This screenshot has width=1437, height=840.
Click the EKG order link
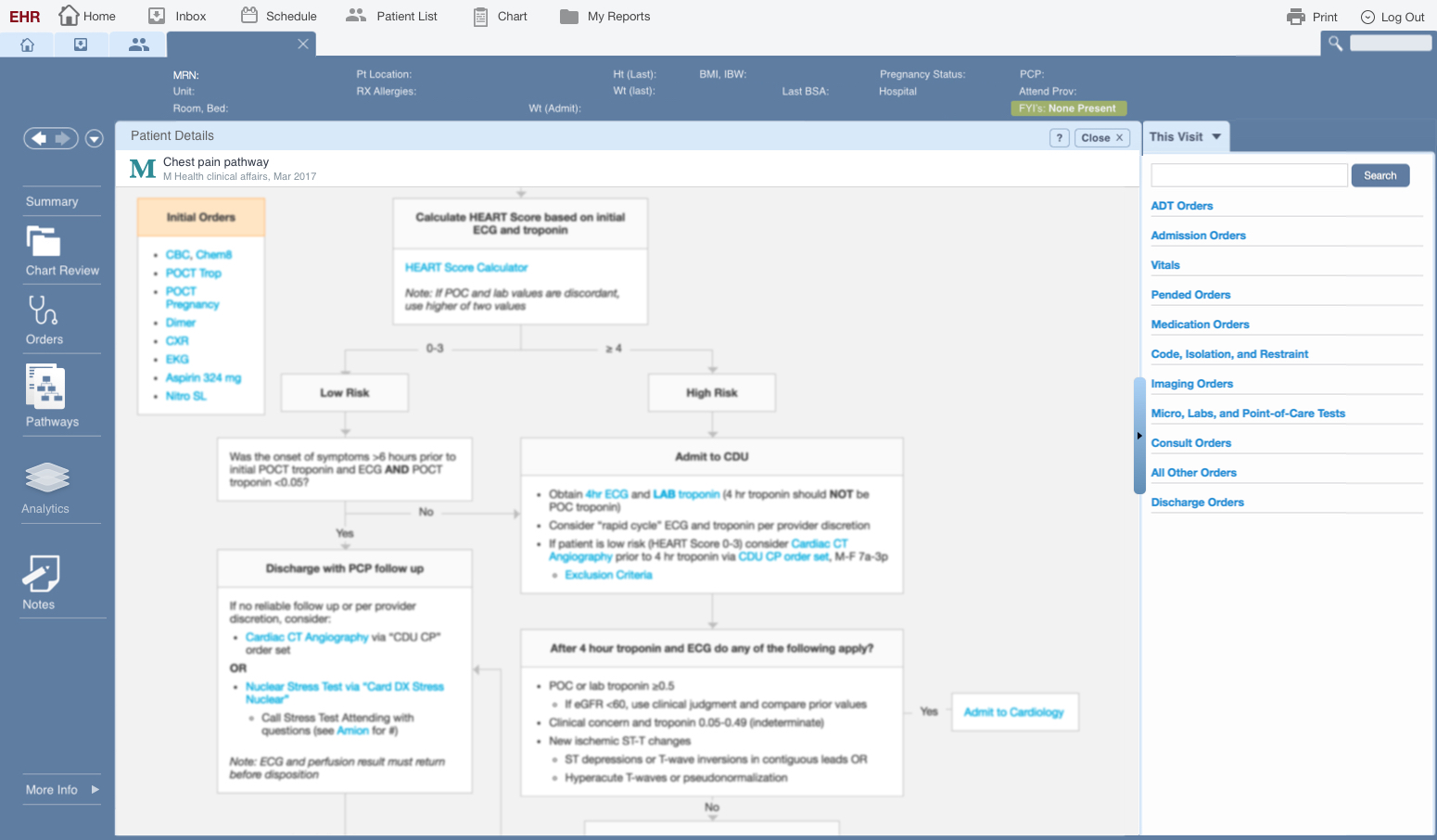(177, 360)
